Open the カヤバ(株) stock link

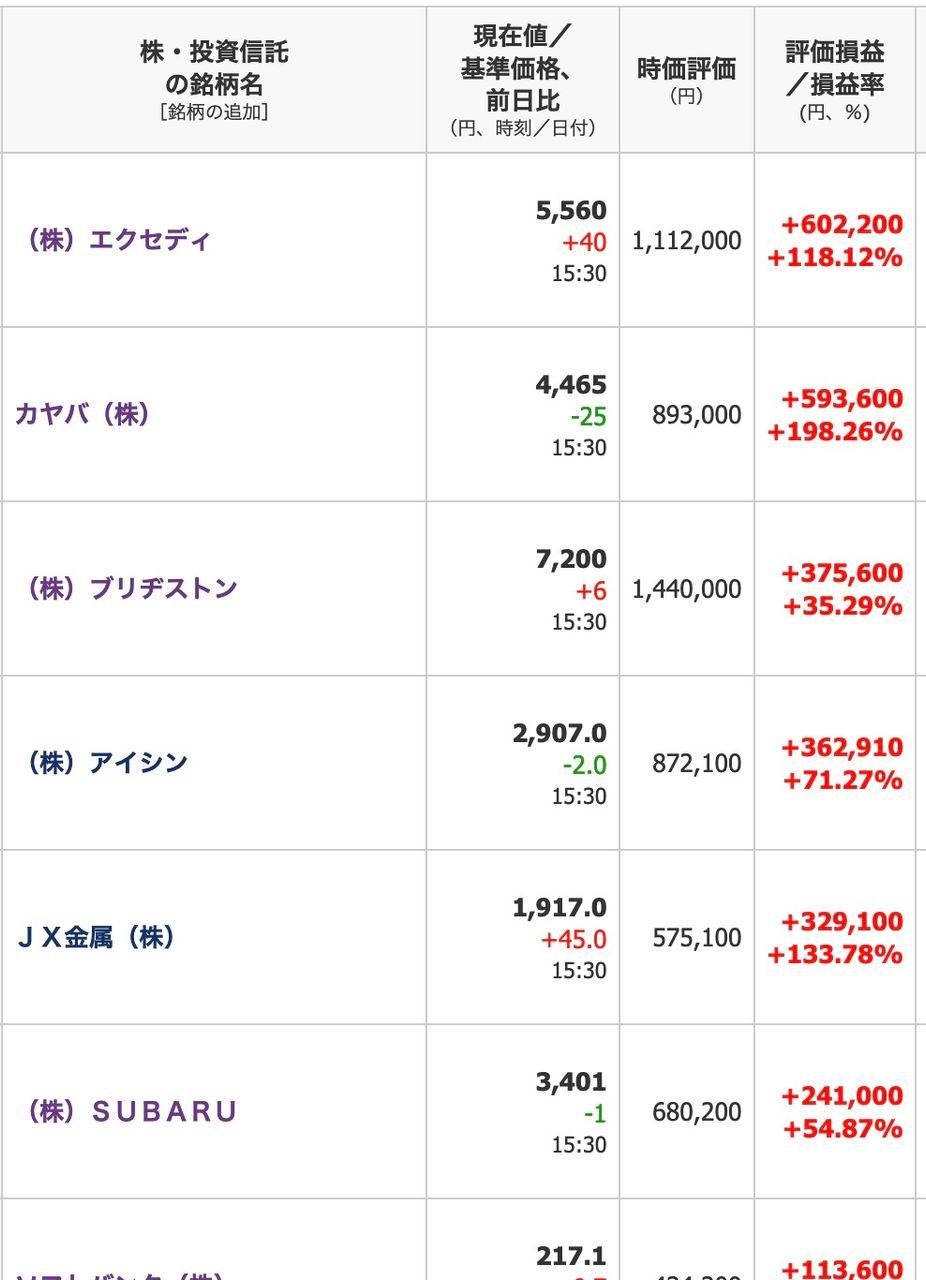82,414
